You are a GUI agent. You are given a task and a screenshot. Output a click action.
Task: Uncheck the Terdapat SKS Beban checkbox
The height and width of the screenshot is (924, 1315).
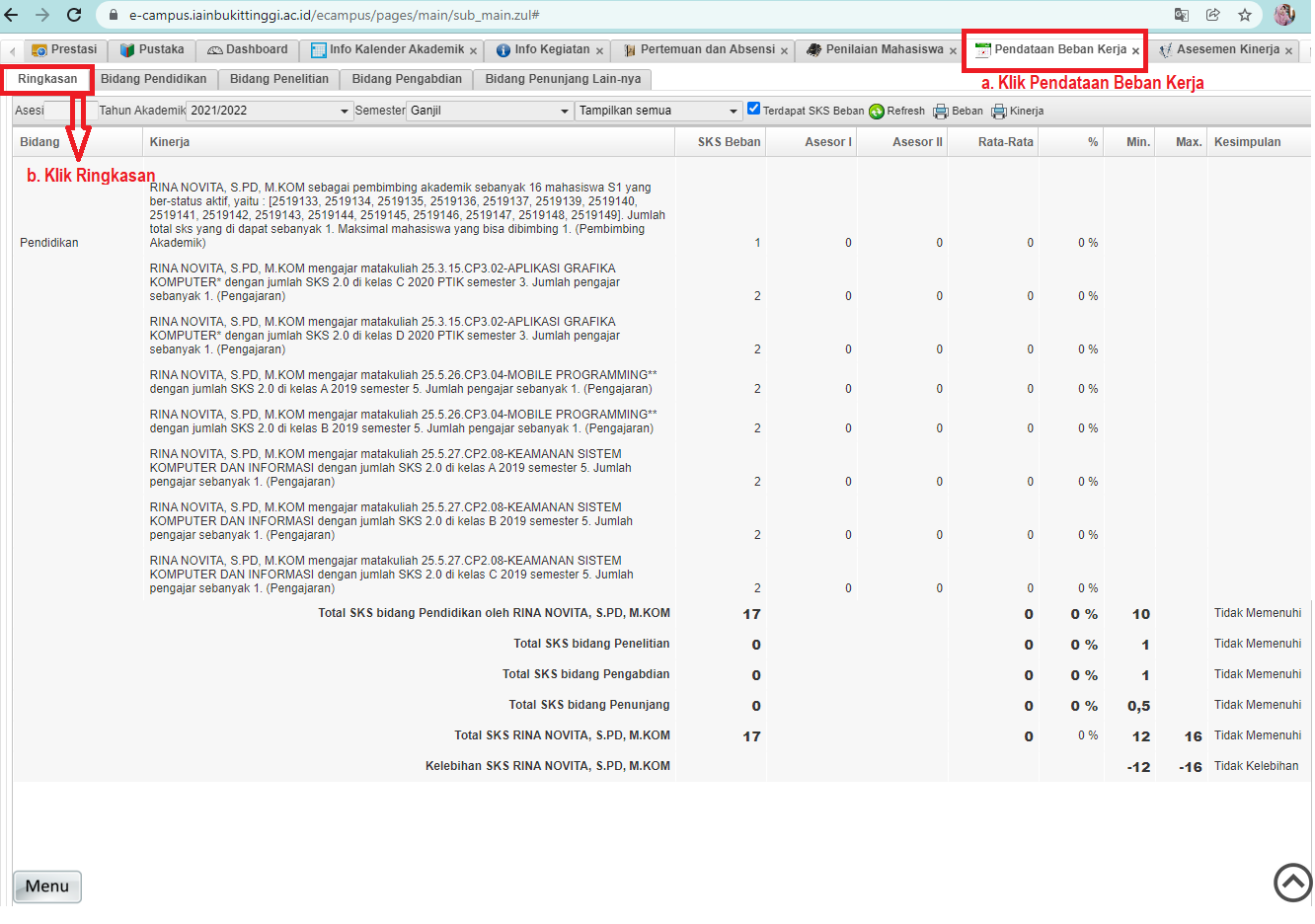[x=754, y=109]
